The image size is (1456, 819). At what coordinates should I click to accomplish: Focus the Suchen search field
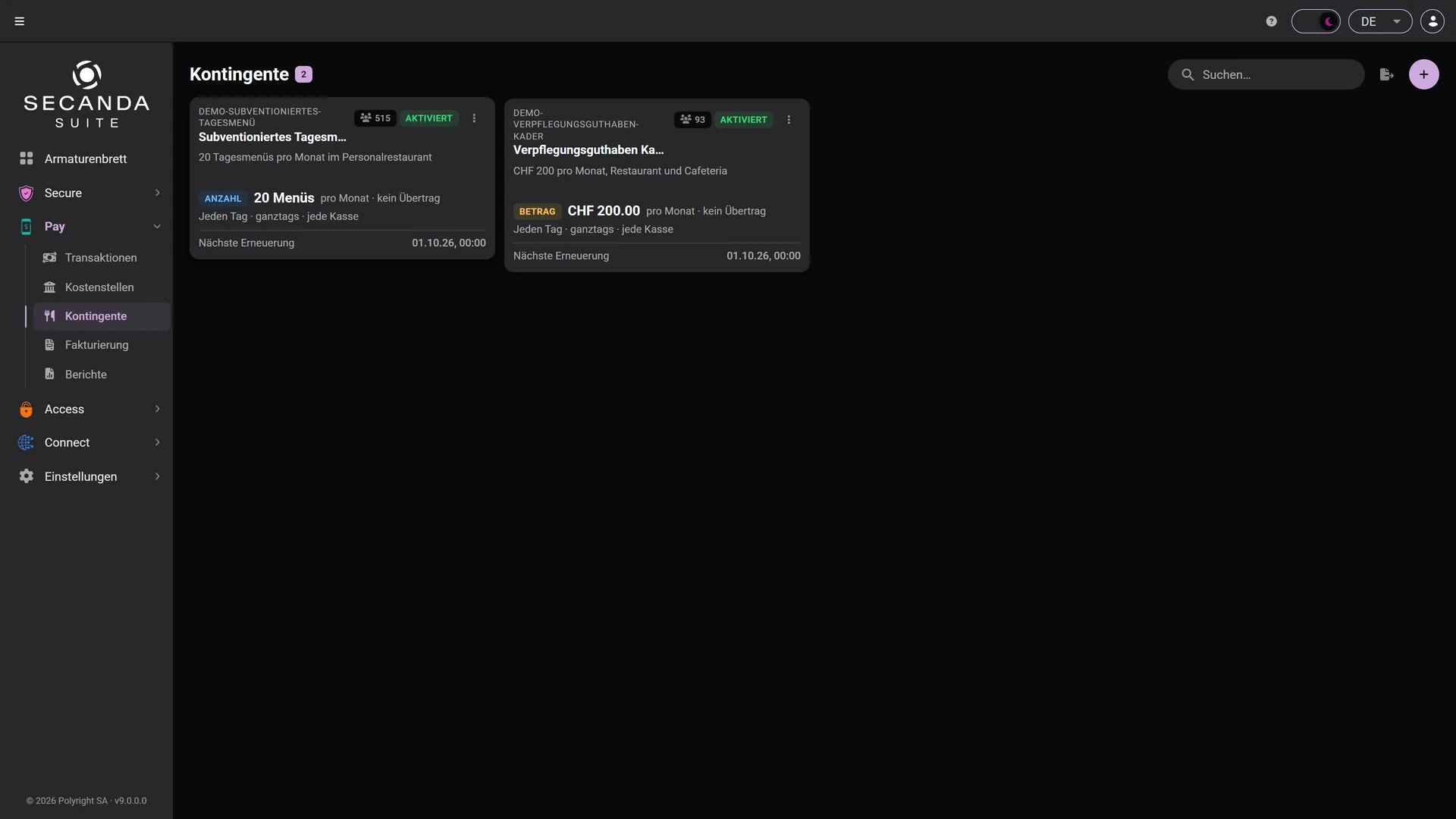1266,74
